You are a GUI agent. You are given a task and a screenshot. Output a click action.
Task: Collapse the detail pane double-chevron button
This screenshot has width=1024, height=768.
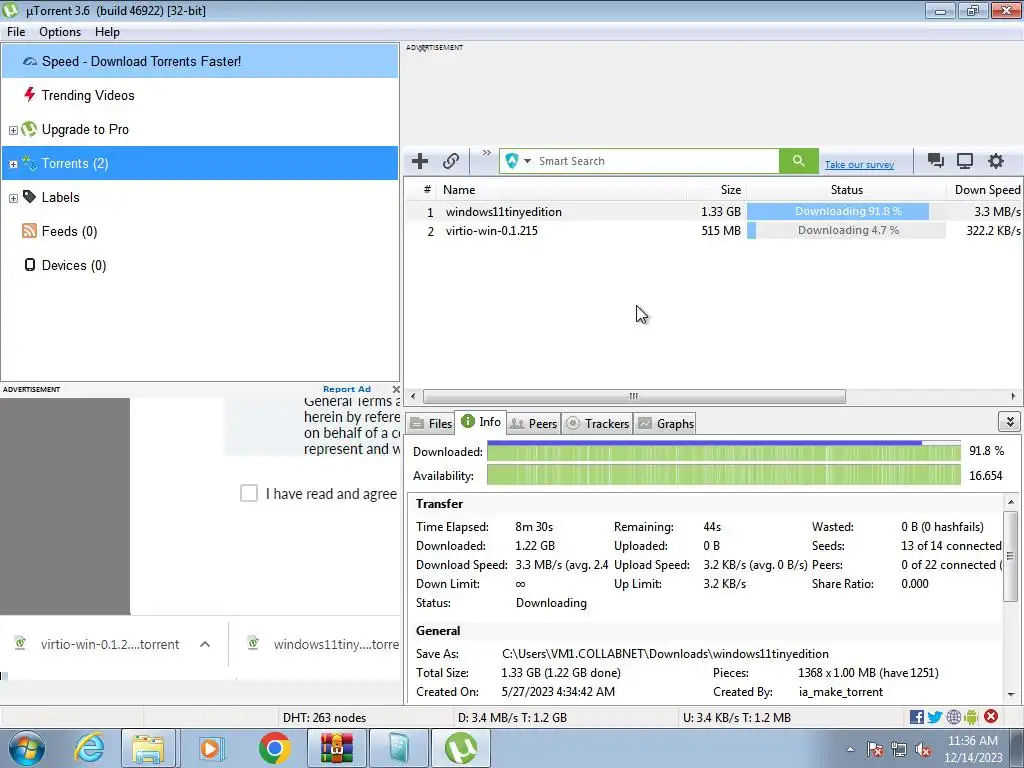[x=1010, y=422]
